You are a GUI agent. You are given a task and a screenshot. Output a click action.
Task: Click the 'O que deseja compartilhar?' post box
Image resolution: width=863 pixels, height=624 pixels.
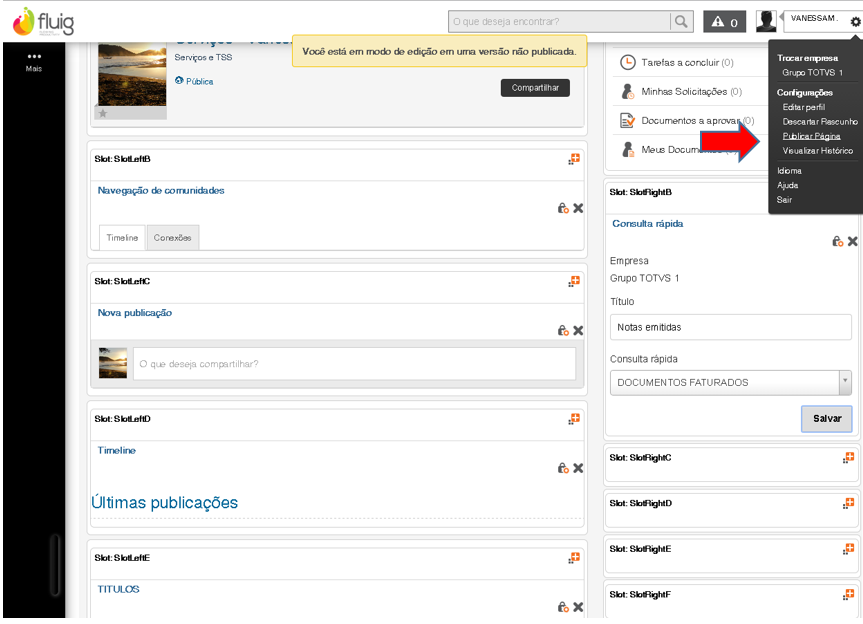354,364
